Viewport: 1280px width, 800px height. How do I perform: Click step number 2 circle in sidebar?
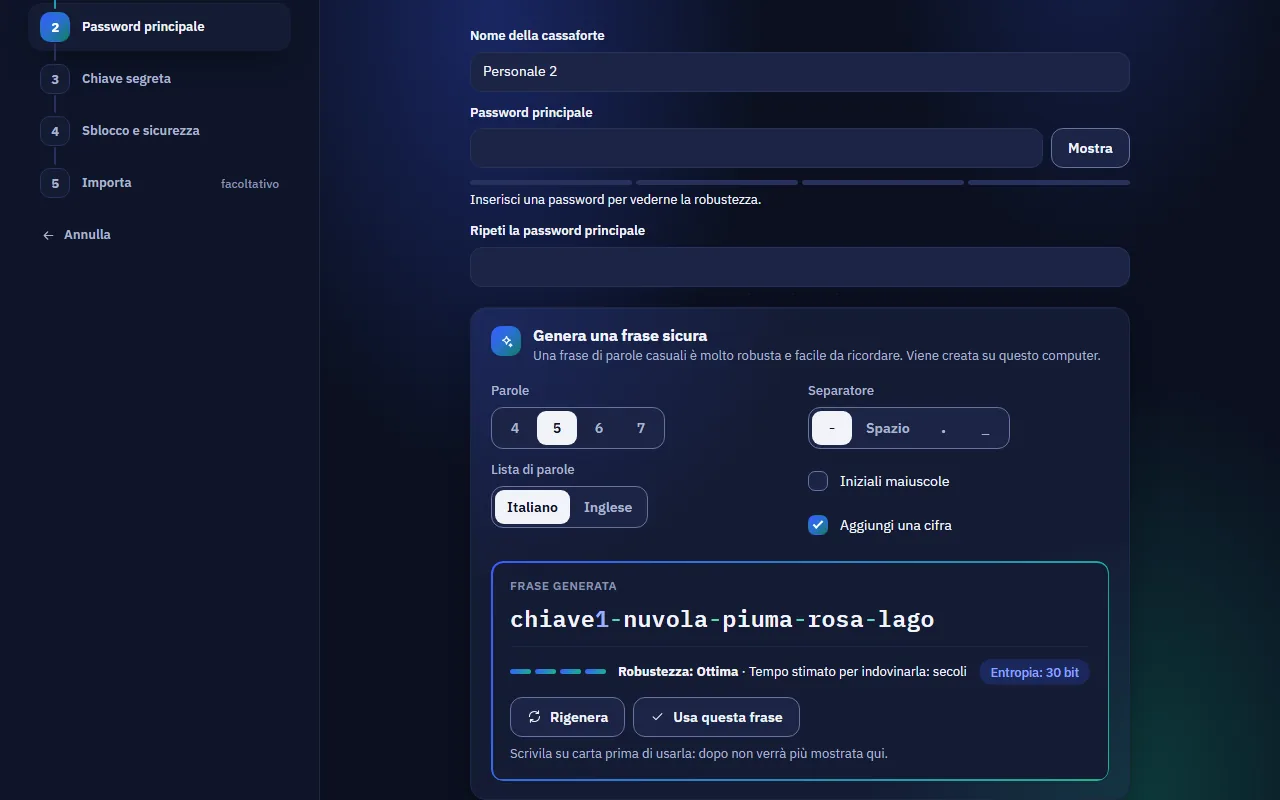pos(55,27)
